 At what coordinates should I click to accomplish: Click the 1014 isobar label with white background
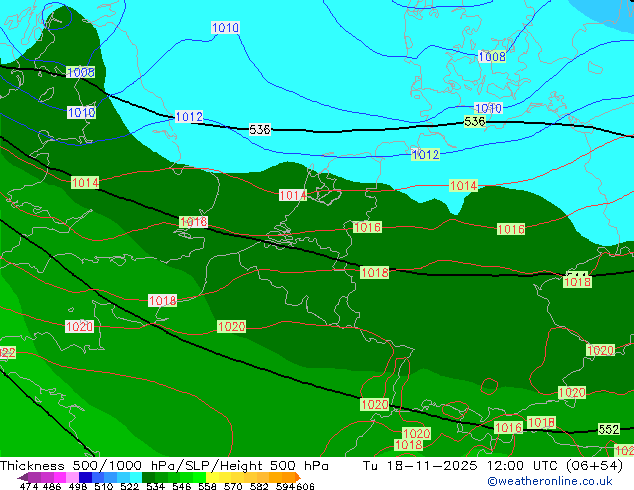tap(293, 195)
